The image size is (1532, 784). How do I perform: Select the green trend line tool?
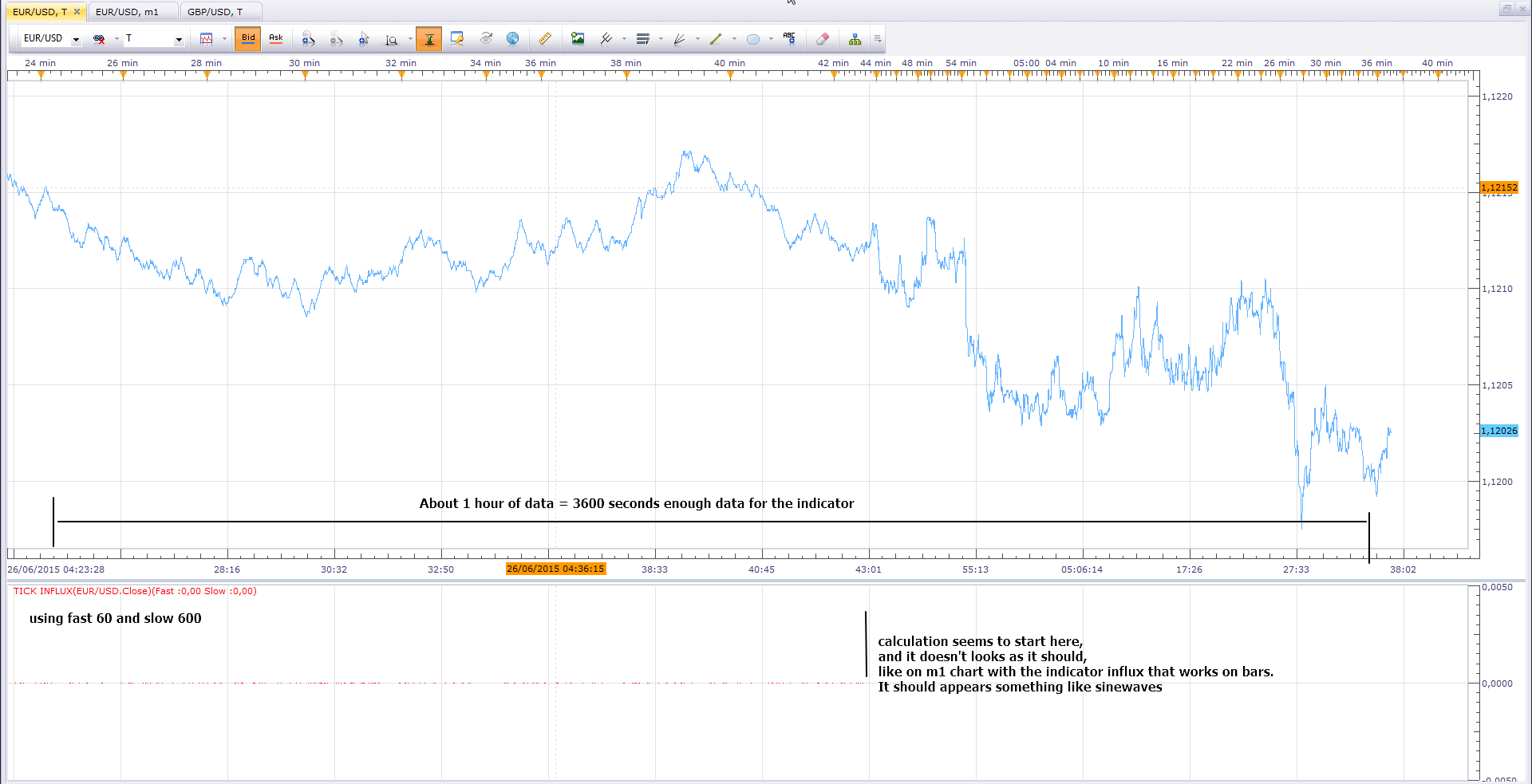[716, 38]
